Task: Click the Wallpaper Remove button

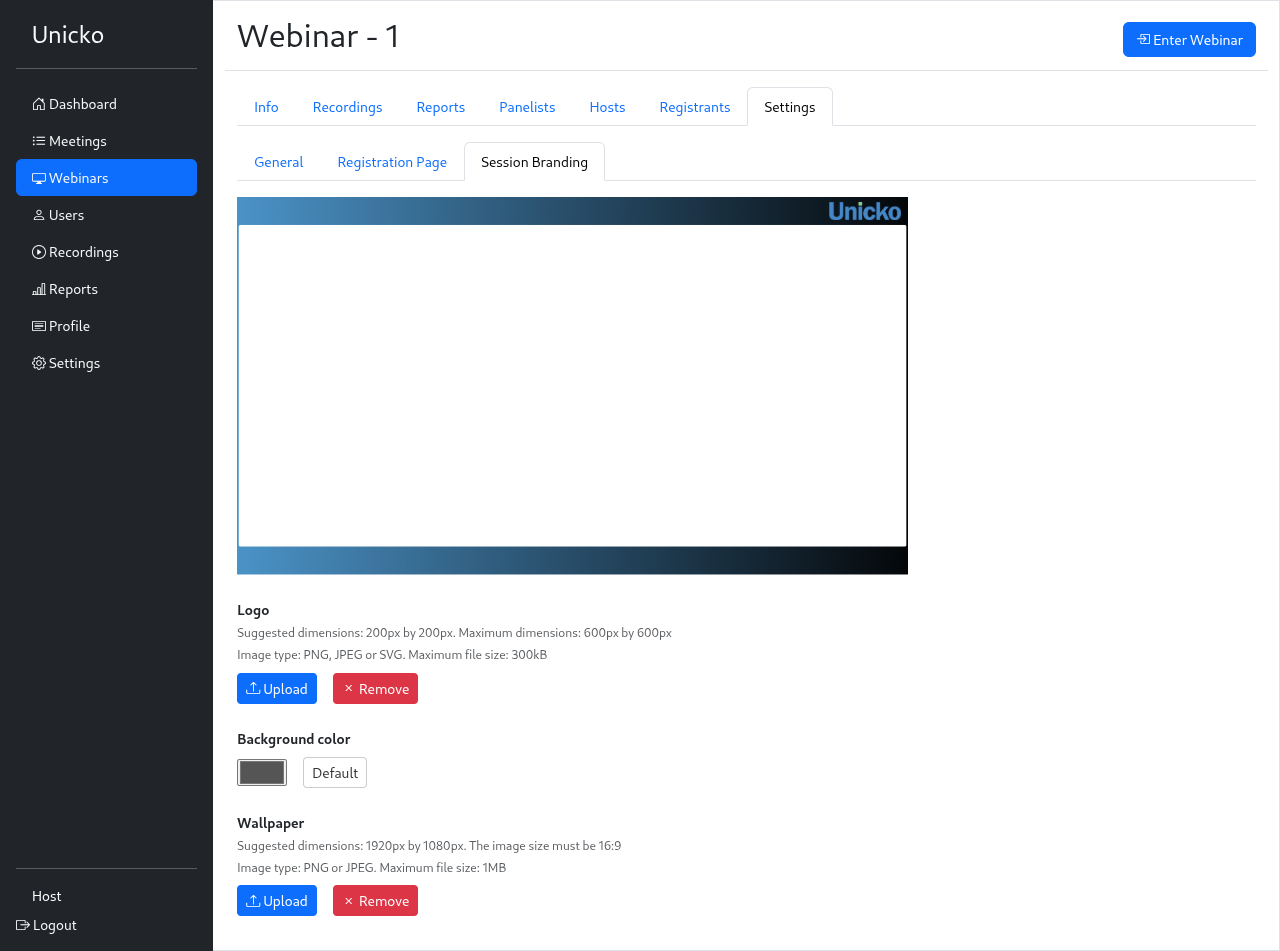Action: click(375, 901)
